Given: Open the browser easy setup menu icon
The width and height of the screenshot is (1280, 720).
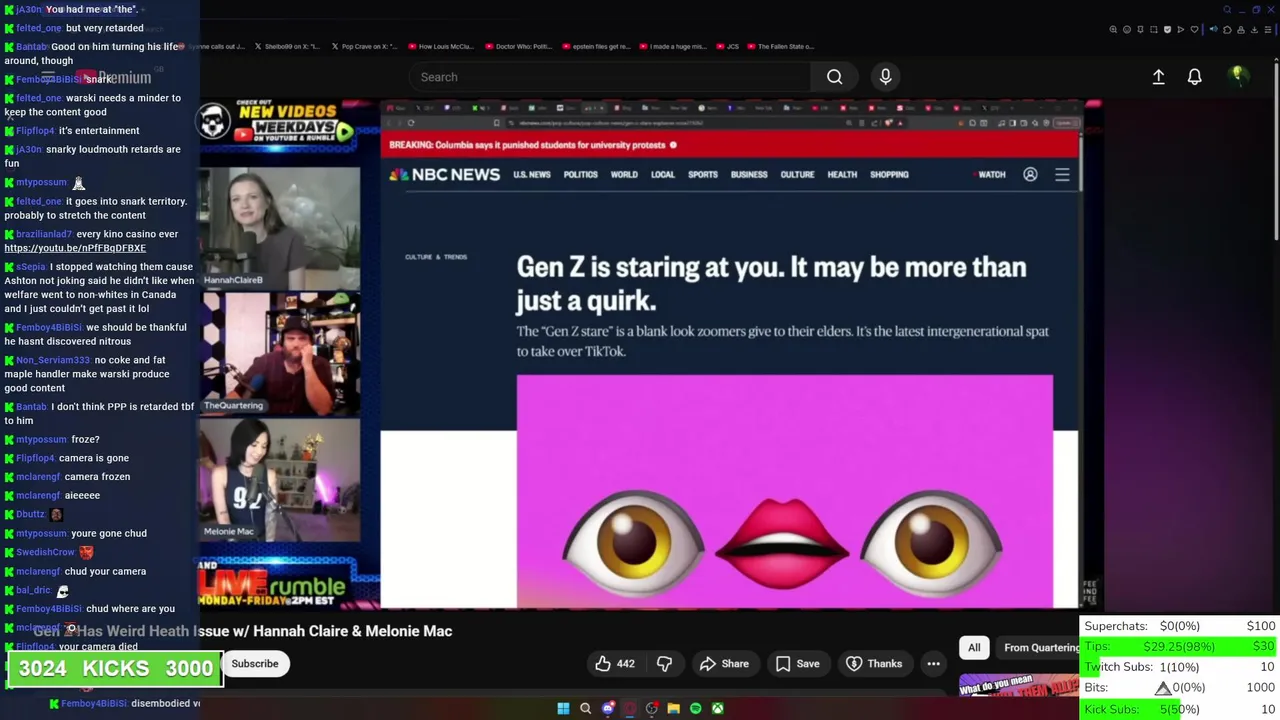Looking at the screenshot, I should click(1268, 30).
